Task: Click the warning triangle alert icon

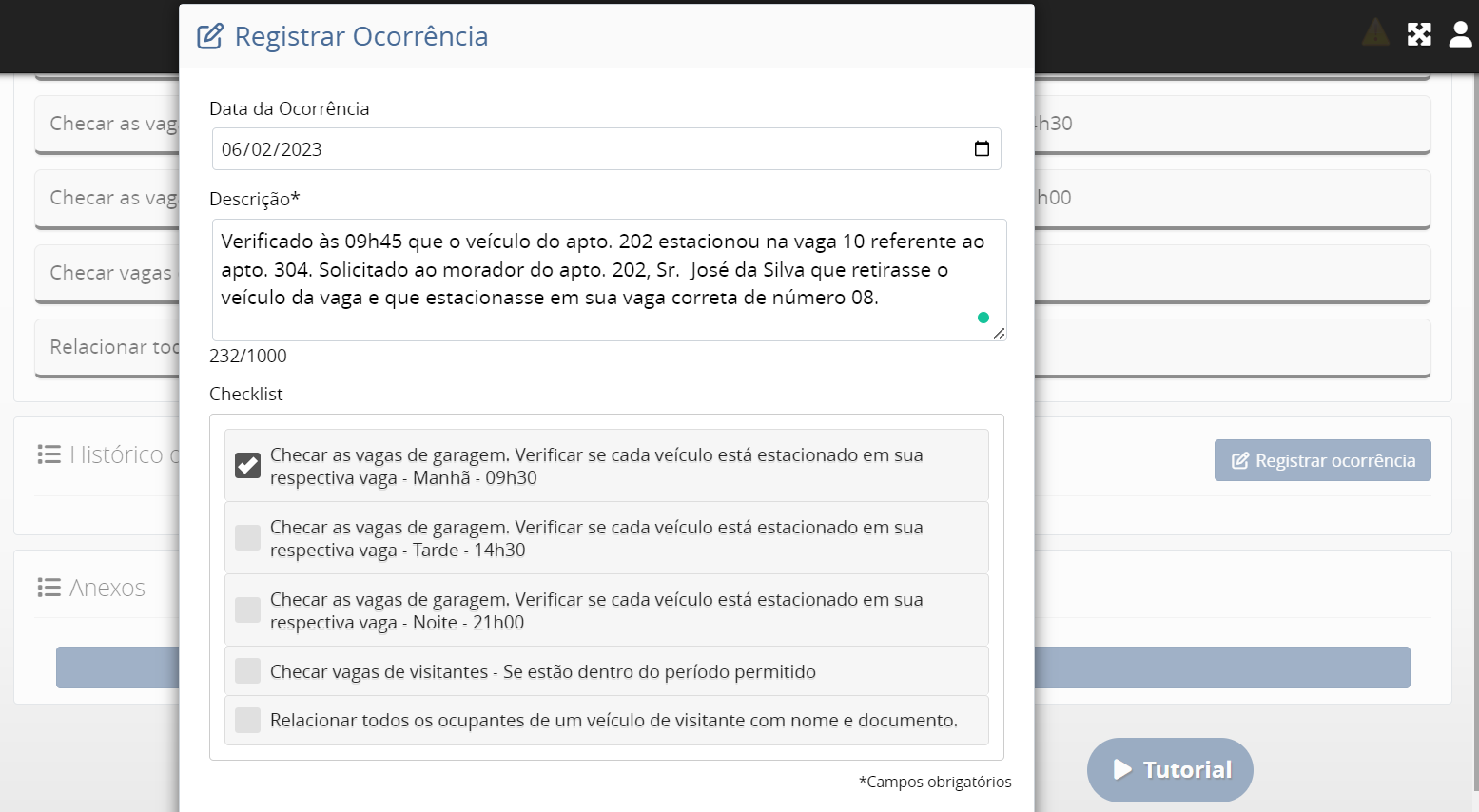Action: click(1375, 33)
